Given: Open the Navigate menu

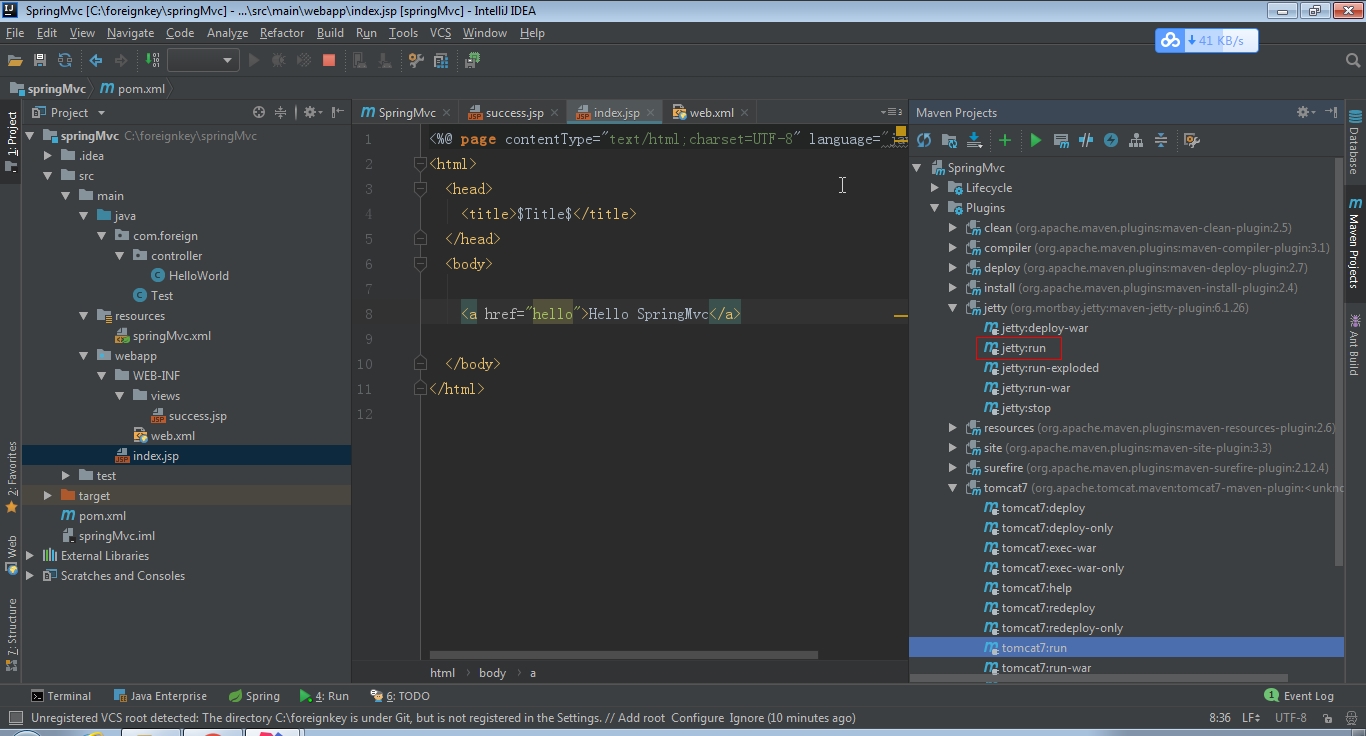Looking at the screenshot, I should (x=131, y=33).
